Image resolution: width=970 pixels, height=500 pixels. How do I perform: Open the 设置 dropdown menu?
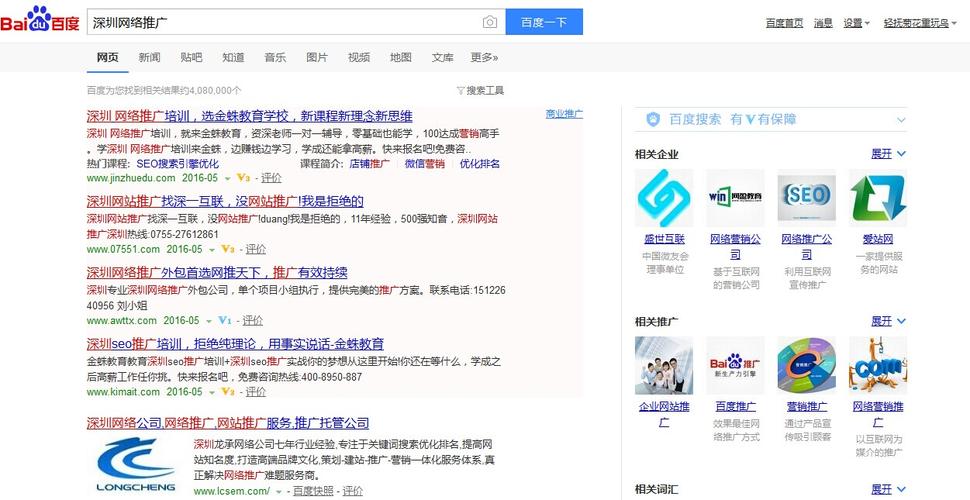(x=856, y=23)
